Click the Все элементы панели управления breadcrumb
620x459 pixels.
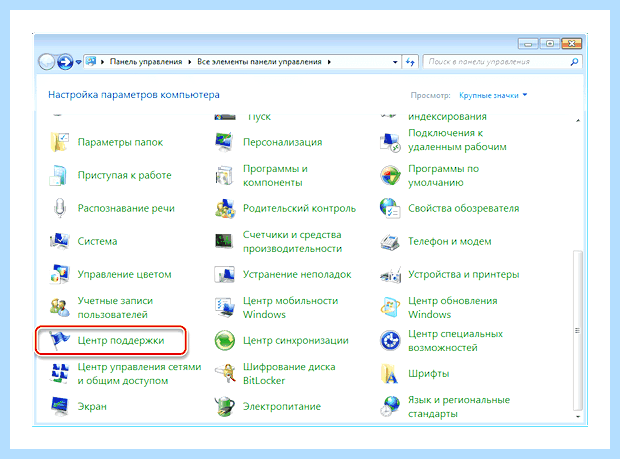coord(259,62)
